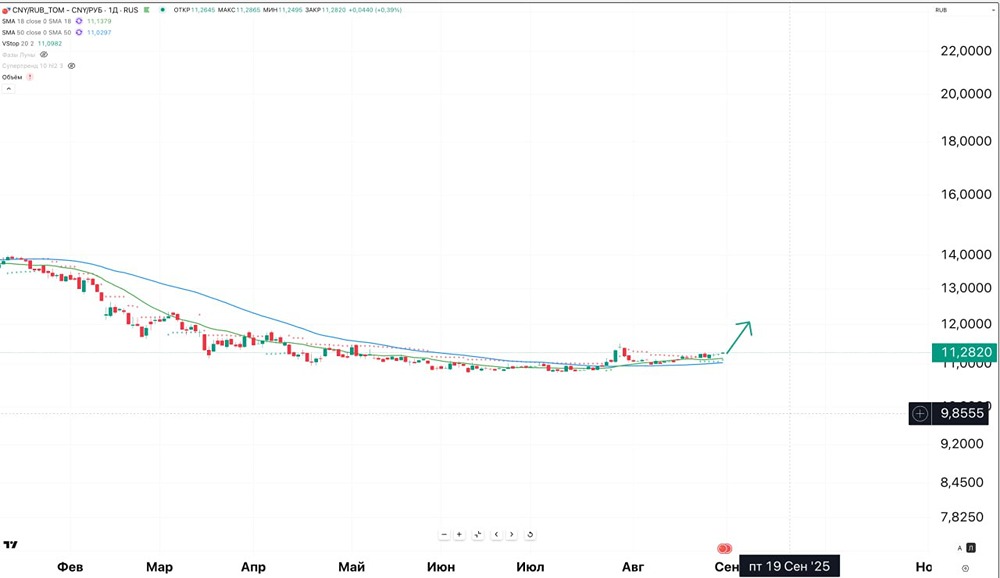Click the date label пт 19 Сен '25
Image resolution: width=1000 pixels, height=578 pixels.
tap(789, 567)
